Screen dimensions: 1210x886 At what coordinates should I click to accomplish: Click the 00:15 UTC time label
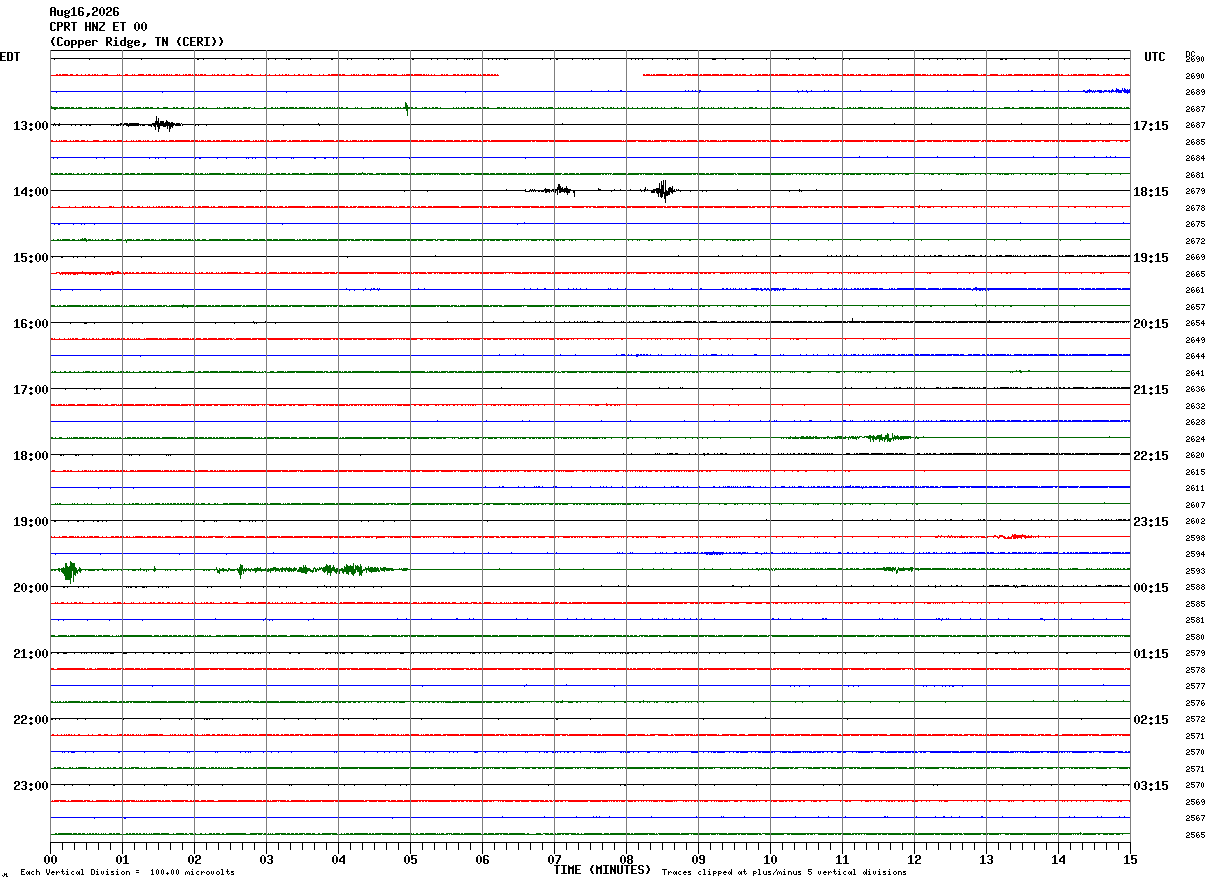(1151, 588)
